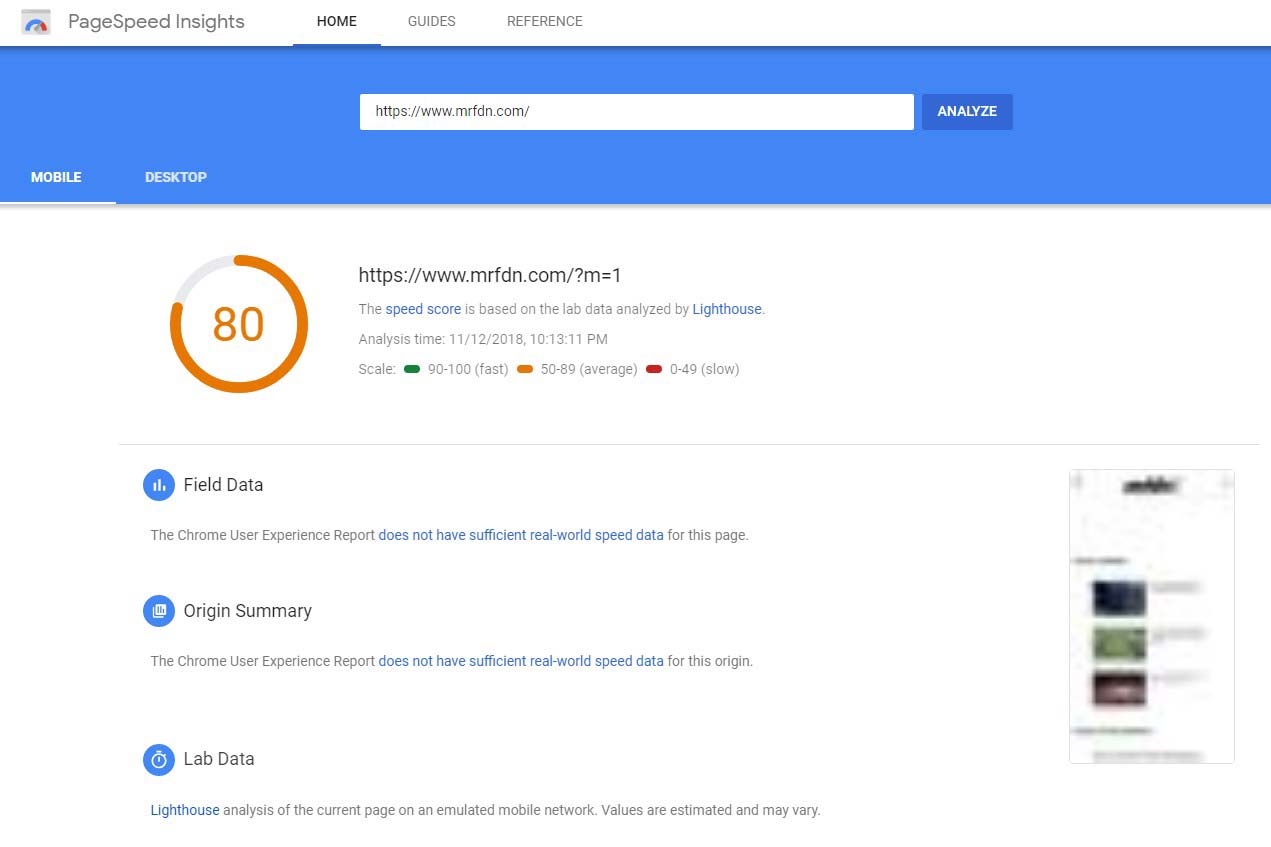This screenshot has height=847, width=1271.
Task: Click the Lab Data stopwatch icon
Action: click(159, 759)
